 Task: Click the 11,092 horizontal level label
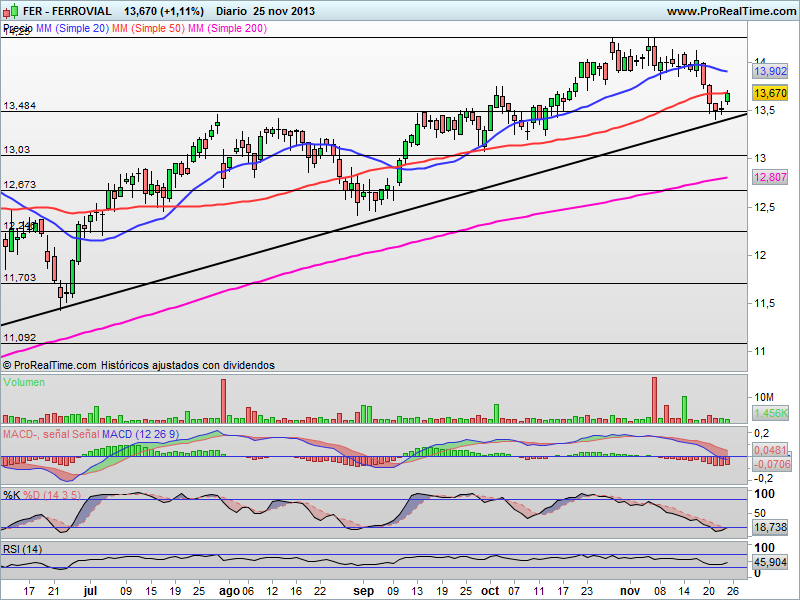pyautogui.click(x=20, y=337)
